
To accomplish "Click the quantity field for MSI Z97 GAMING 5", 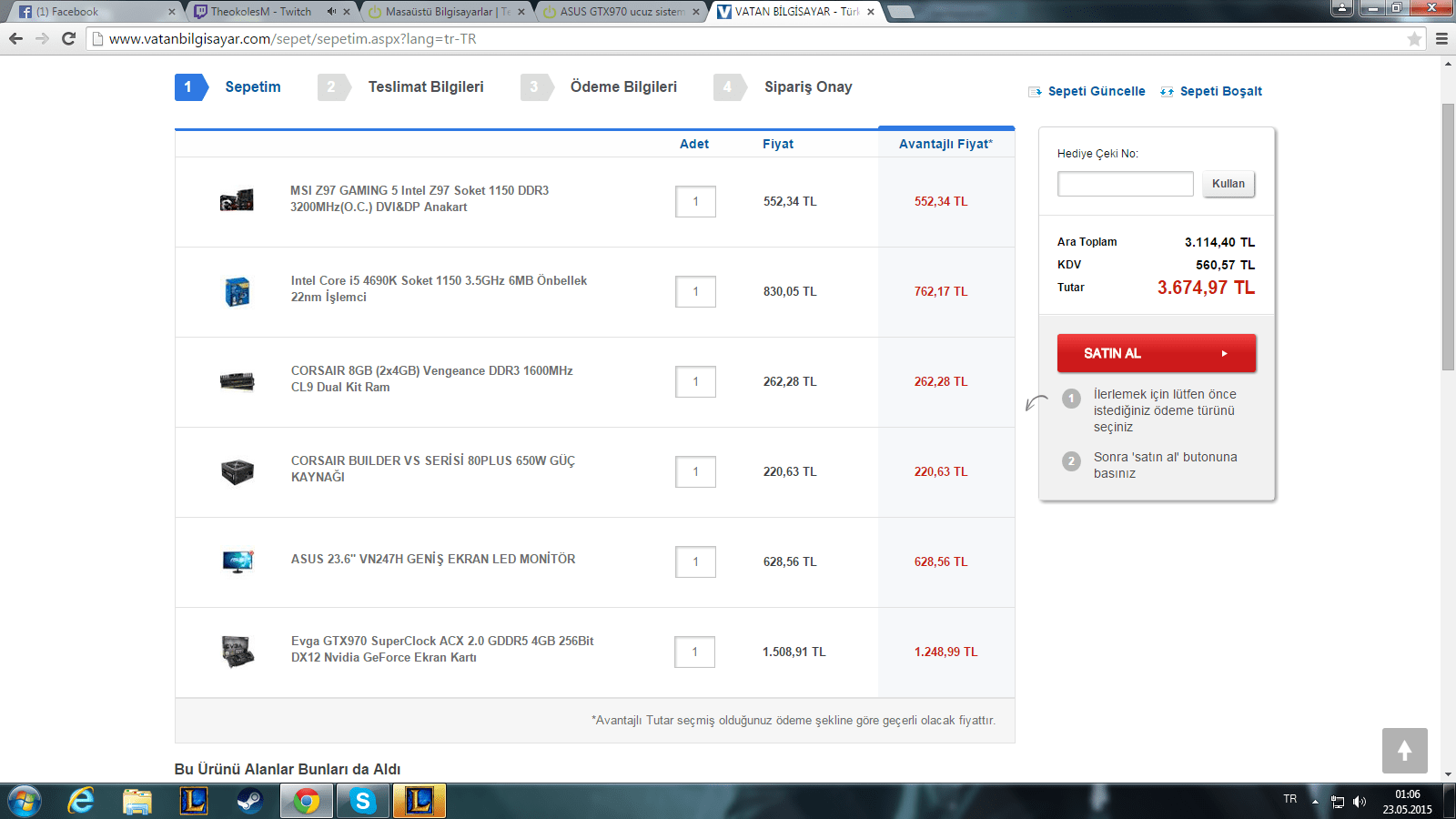I will click(x=695, y=201).
